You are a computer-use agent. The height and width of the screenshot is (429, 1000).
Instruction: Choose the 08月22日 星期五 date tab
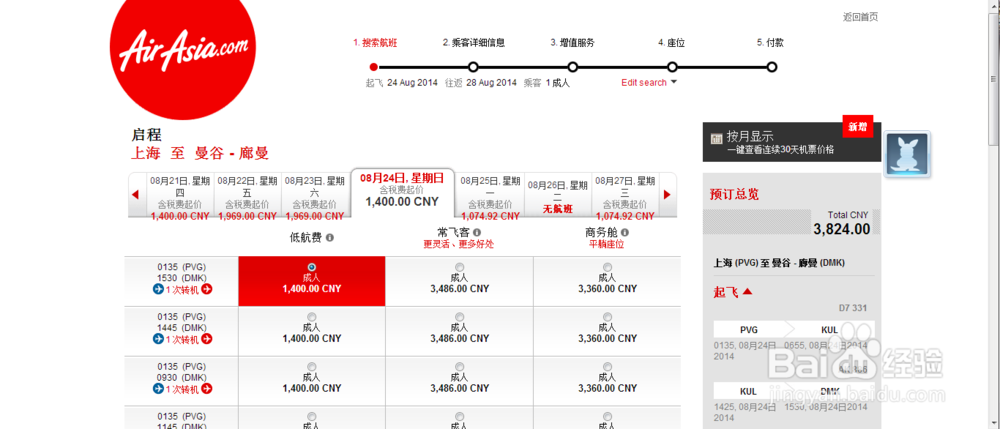pyautogui.click(x=247, y=198)
